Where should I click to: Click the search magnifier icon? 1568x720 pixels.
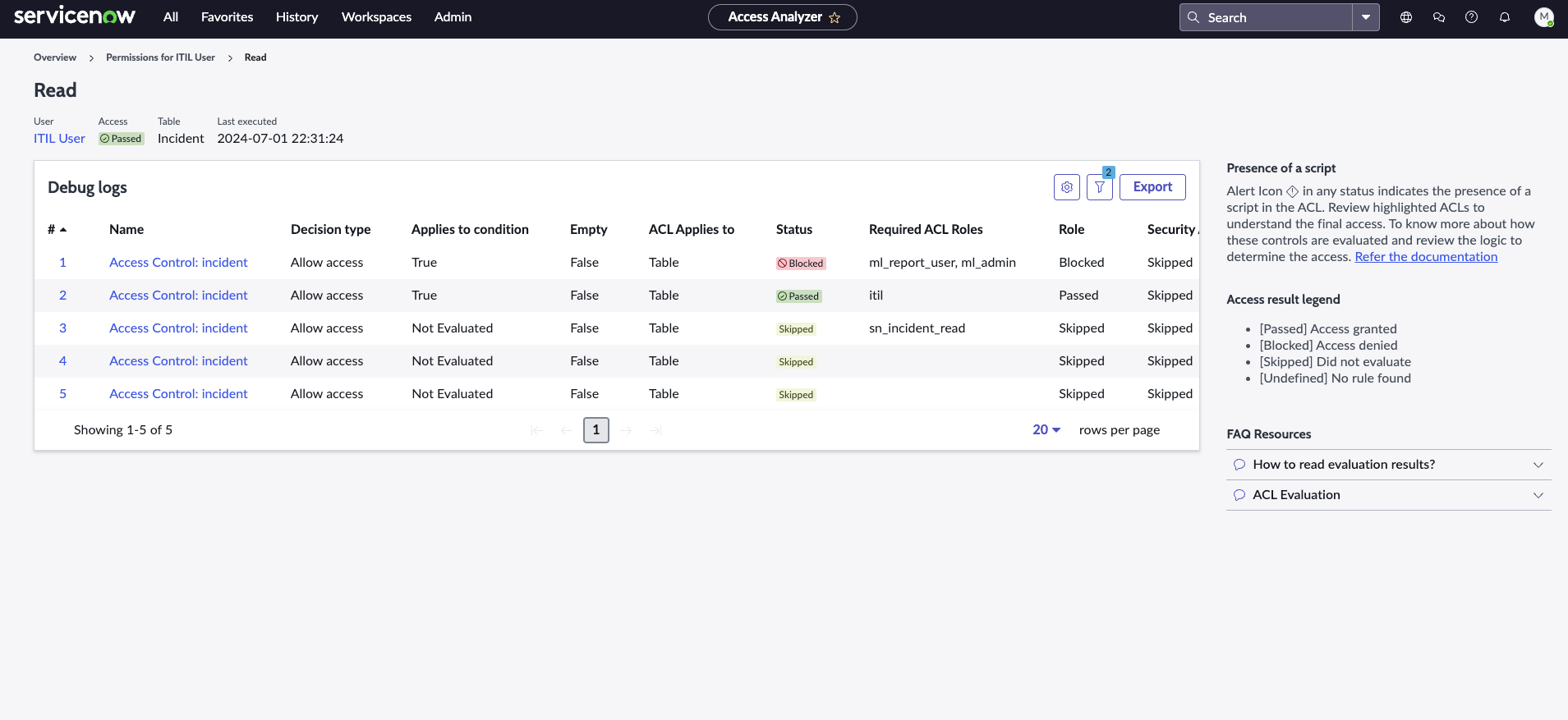tap(1193, 17)
